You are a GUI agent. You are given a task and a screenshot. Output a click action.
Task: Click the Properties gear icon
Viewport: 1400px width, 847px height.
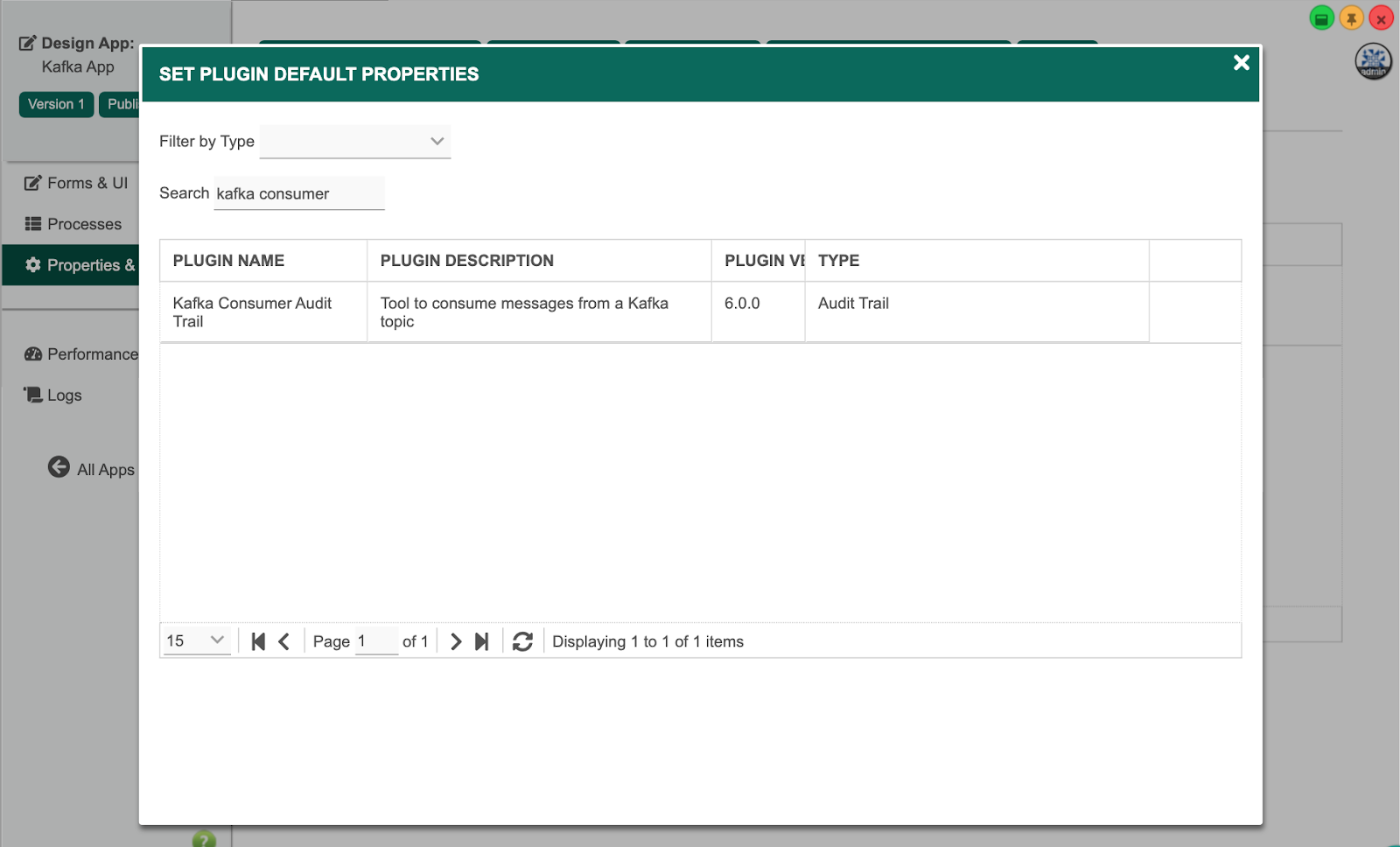[33, 265]
